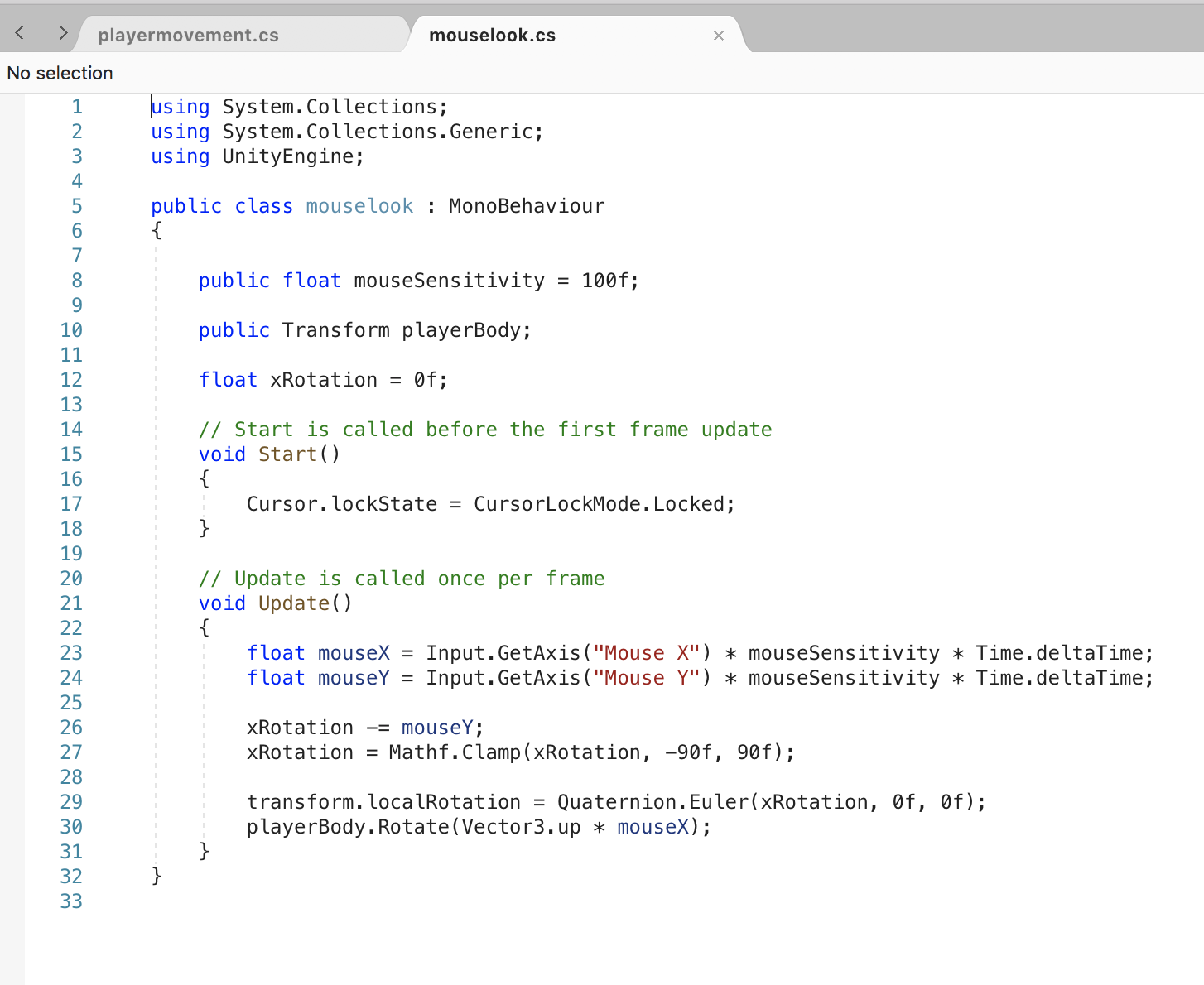Click the '100f;' value on line 8
The image size is (1204, 985).
click(x=610, y=281)
